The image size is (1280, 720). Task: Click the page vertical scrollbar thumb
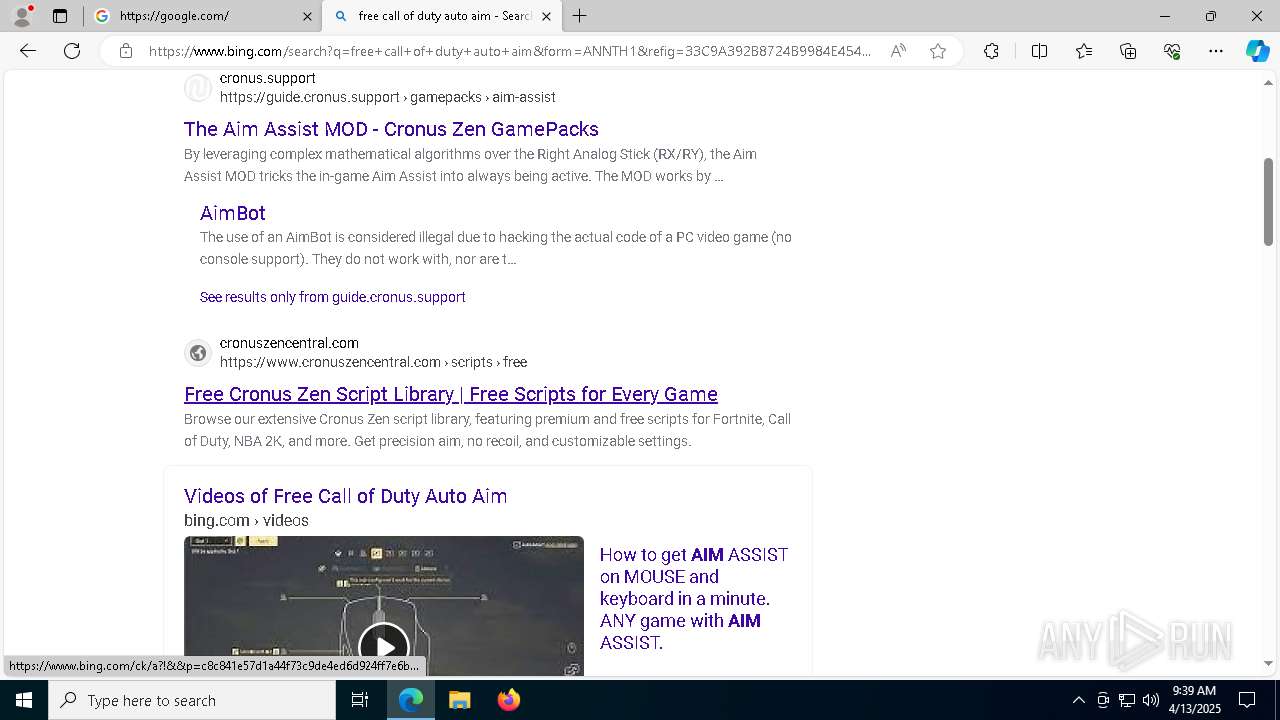[1268, 201]
